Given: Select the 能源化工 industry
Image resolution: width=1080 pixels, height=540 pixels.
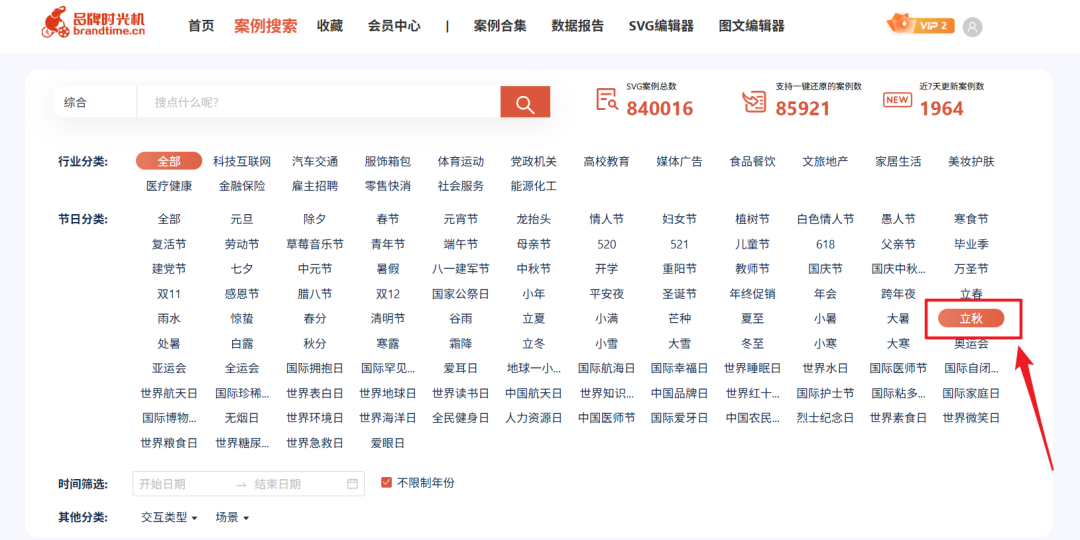Looking at the screenshot, I should click(x=534, y=185).
